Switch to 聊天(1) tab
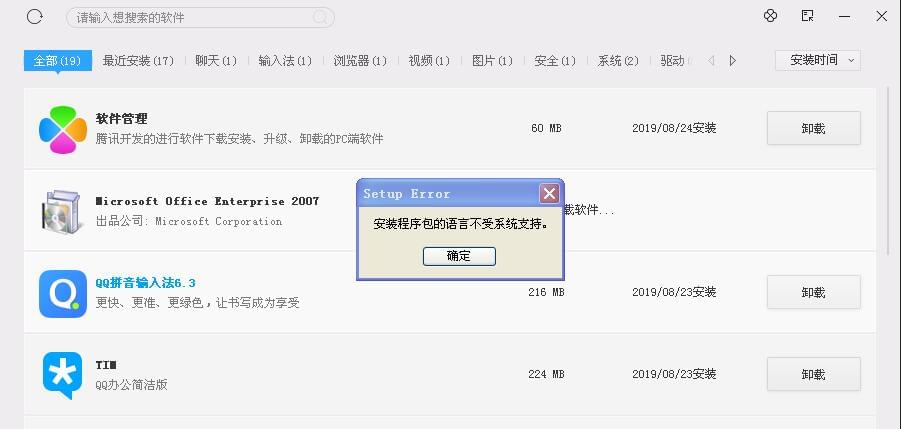901x429 pixels. (216, 60)
